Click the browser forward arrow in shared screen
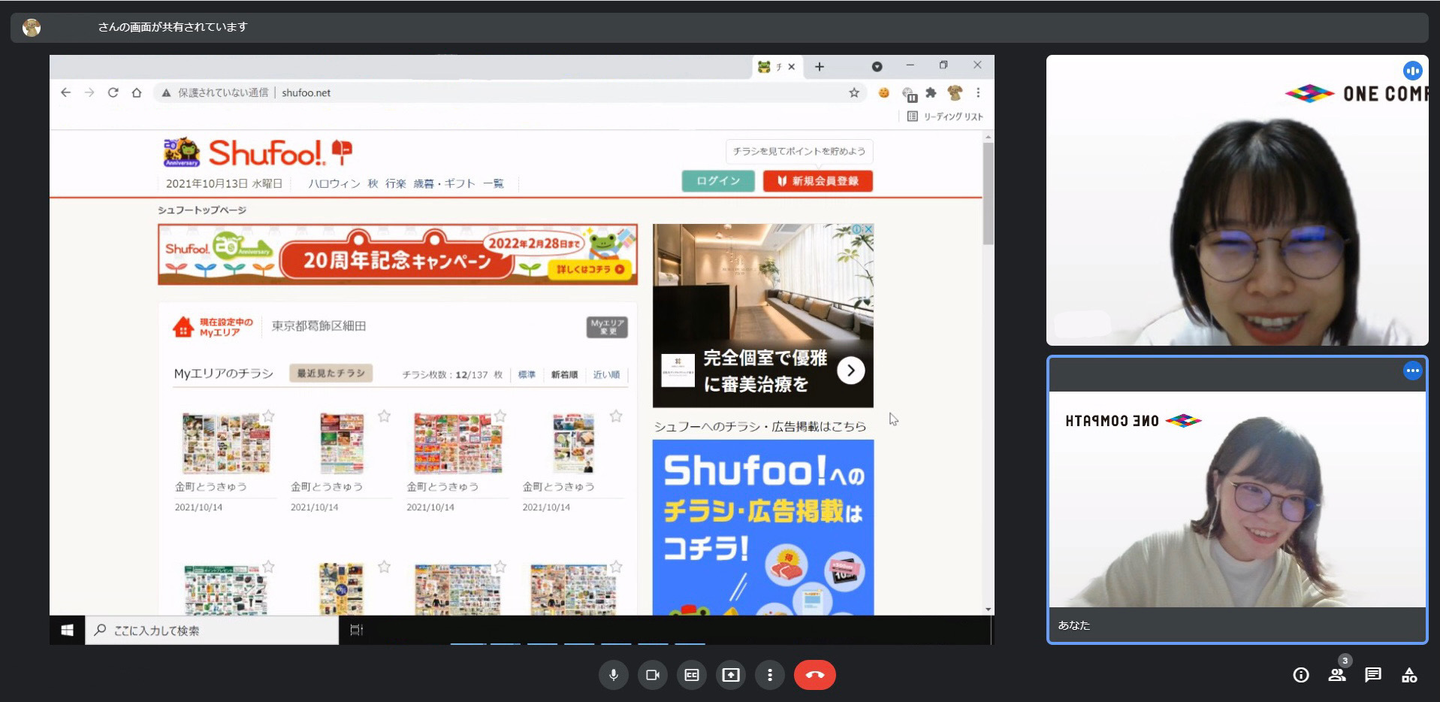The image size is (1440, 702). pyautogui.click(x=89, y=92)
